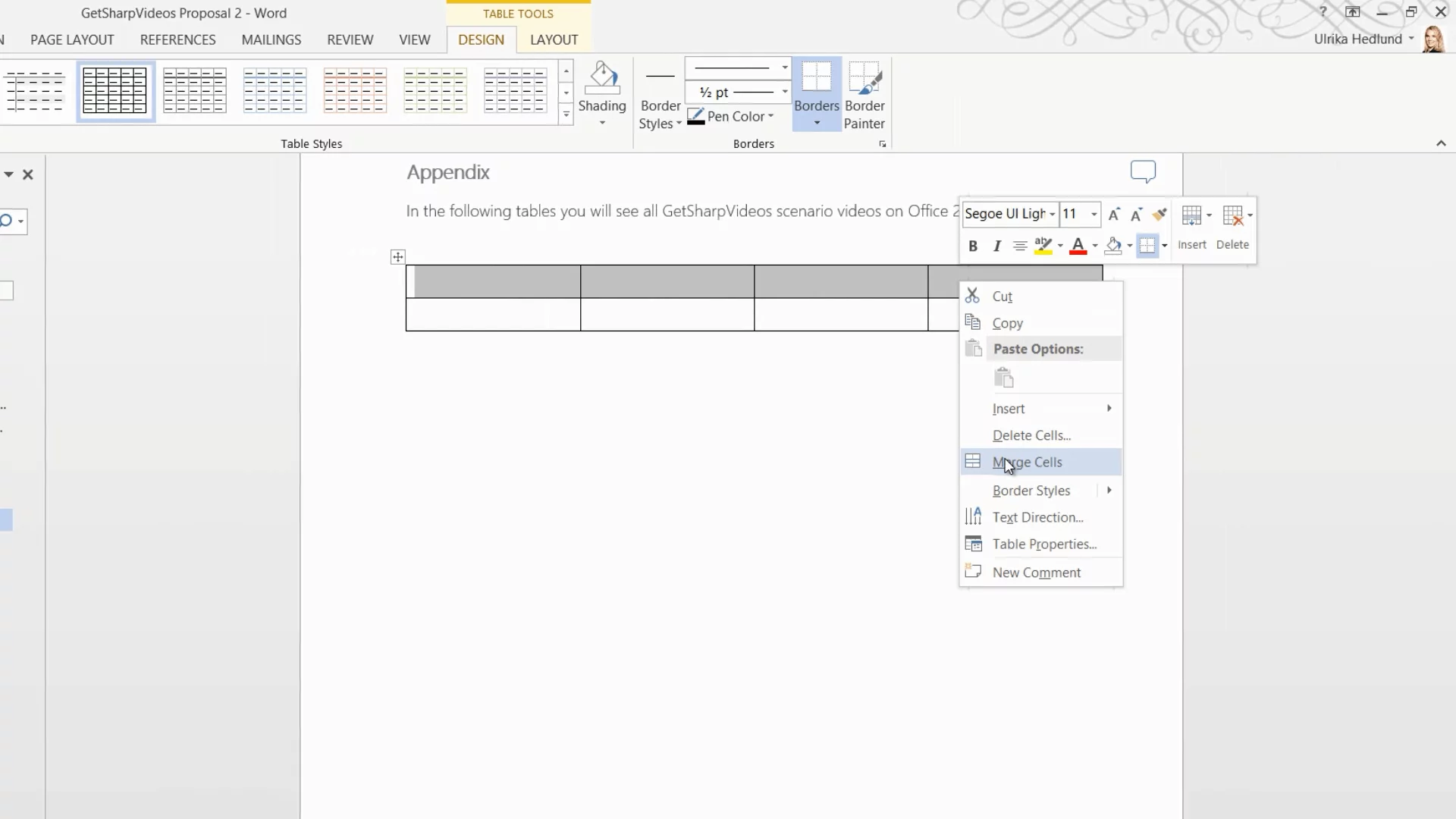1456x819 pixels.
Task: Click the comment balloon icon in margin
Action: tap(1143, 171)
